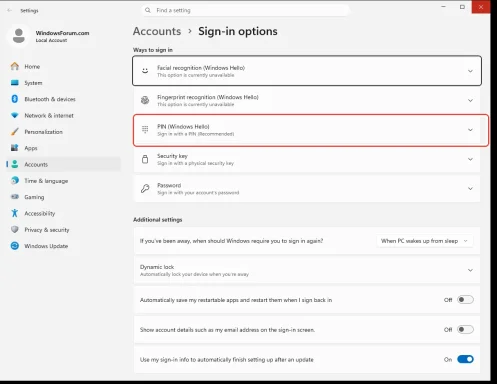Click 'Sign in with a physical security key' text
Image resolution: width=497 pixels, height=384 pixels.
195,163
